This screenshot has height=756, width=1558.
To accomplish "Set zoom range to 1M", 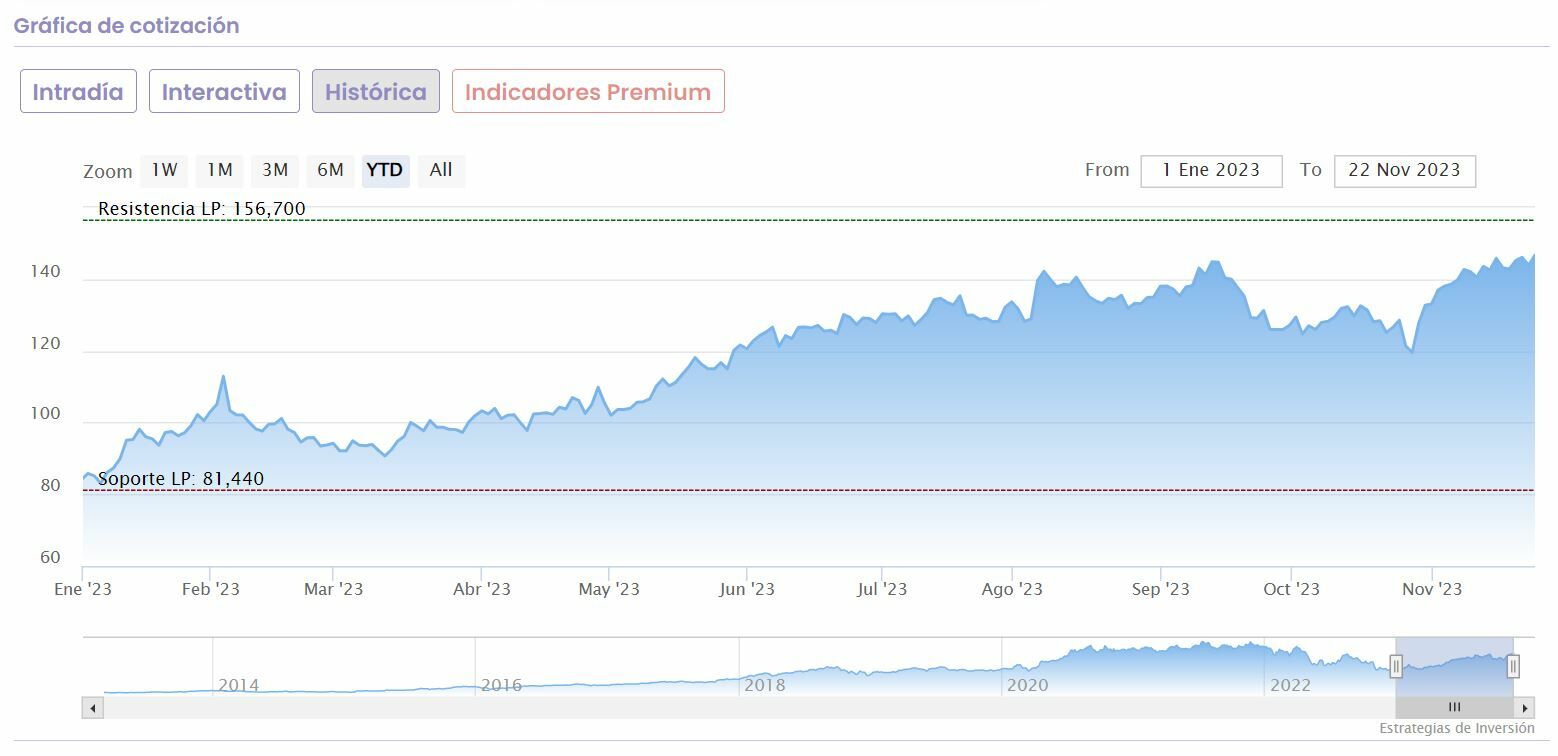I will pos(220,170).
